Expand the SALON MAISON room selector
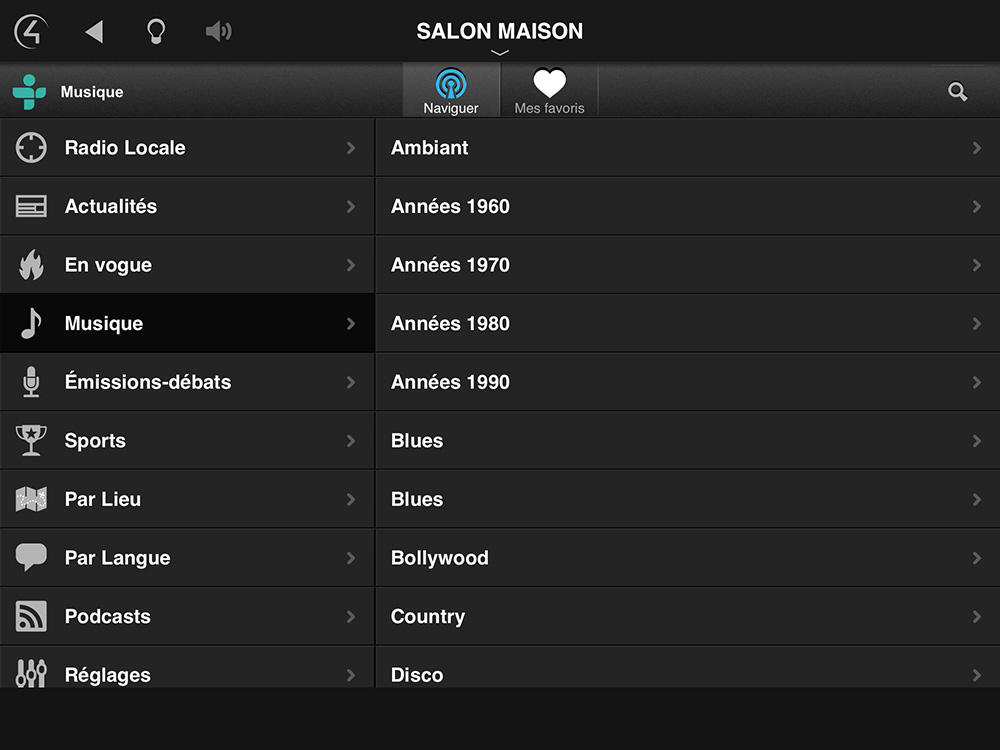1000x750 pixels. tap(500, 37)
